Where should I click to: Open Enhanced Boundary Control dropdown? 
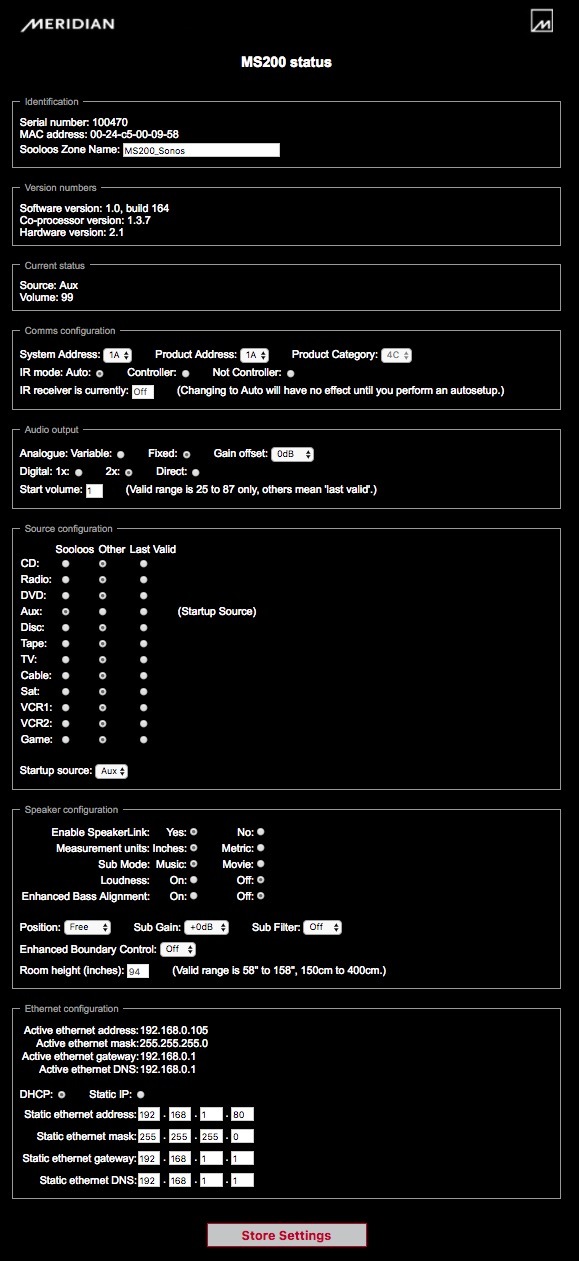tap(178, 949)
